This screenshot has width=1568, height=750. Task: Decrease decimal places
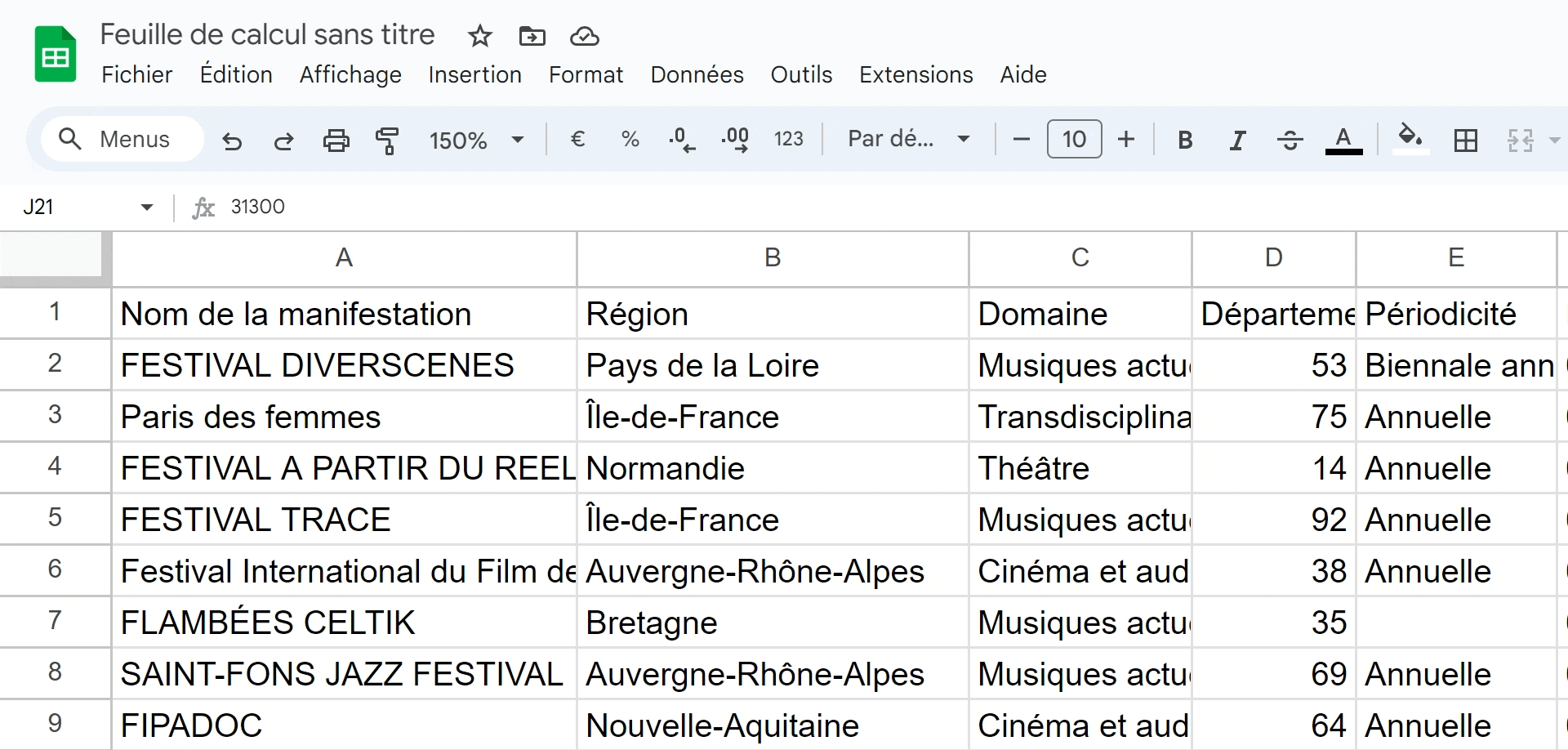tap(682, 140)
